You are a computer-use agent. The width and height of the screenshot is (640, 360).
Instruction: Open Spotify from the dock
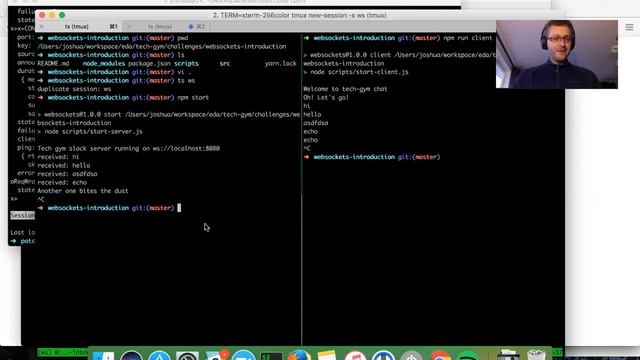(467, 356)
